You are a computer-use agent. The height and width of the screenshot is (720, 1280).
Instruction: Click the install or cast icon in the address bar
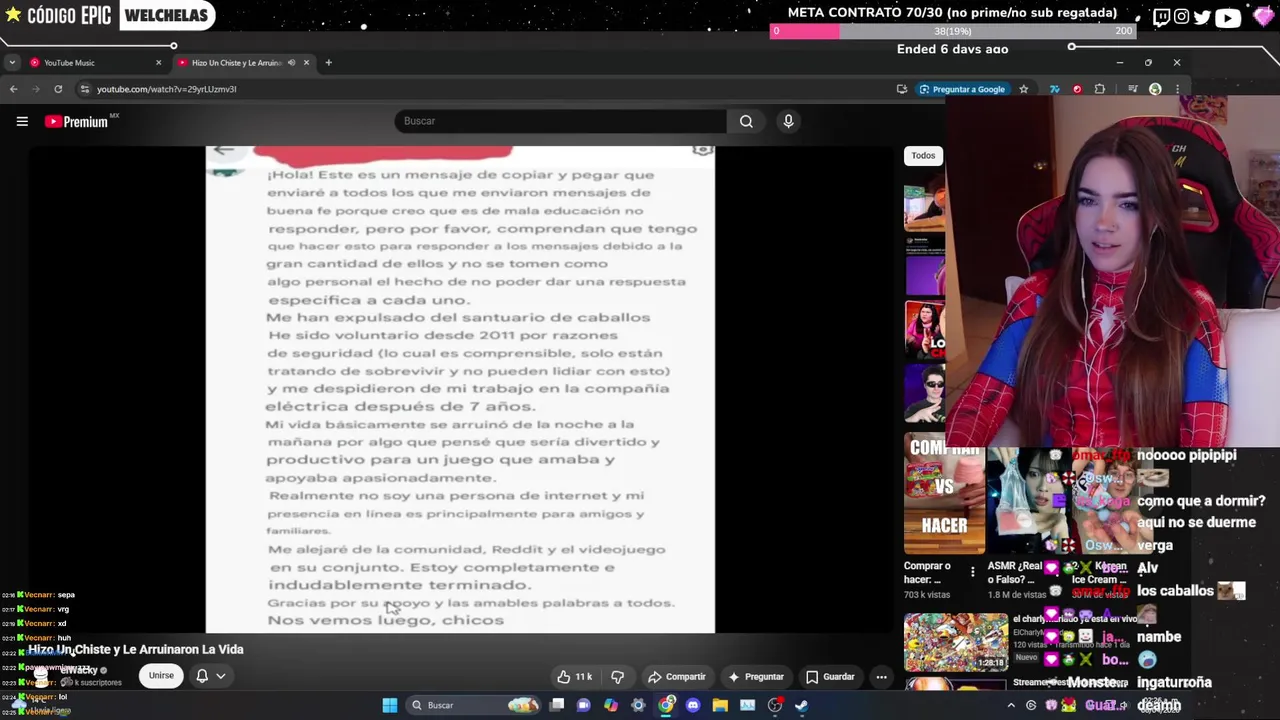coord(901,89)
